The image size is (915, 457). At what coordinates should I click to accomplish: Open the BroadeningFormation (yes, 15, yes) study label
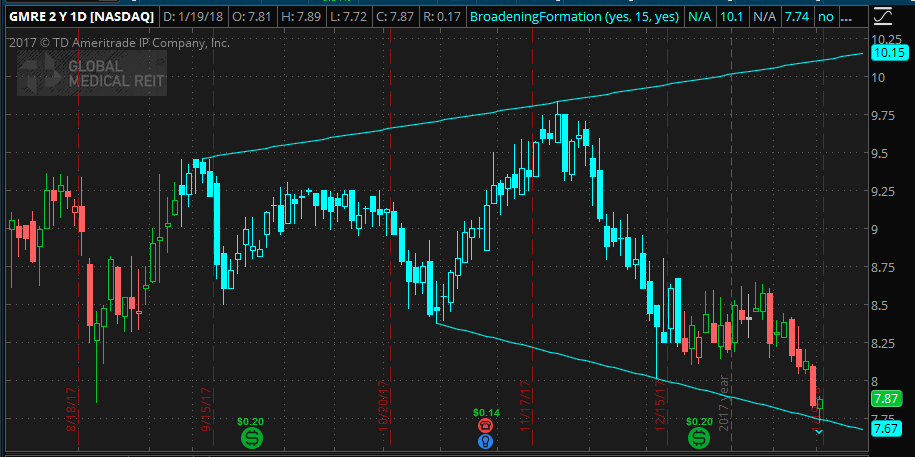click(574, 16)
